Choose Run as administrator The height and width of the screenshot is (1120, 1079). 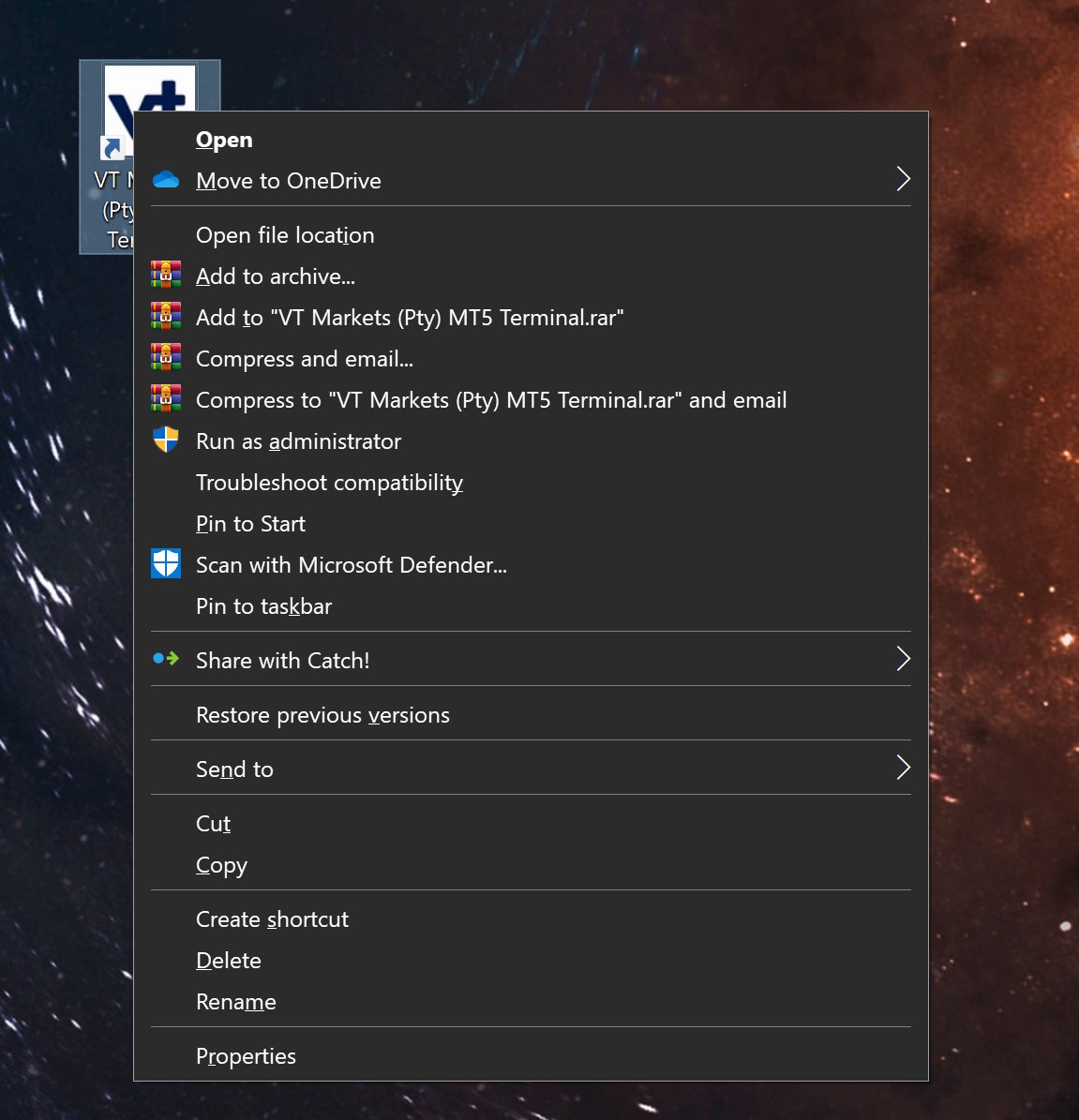point(531,441)
